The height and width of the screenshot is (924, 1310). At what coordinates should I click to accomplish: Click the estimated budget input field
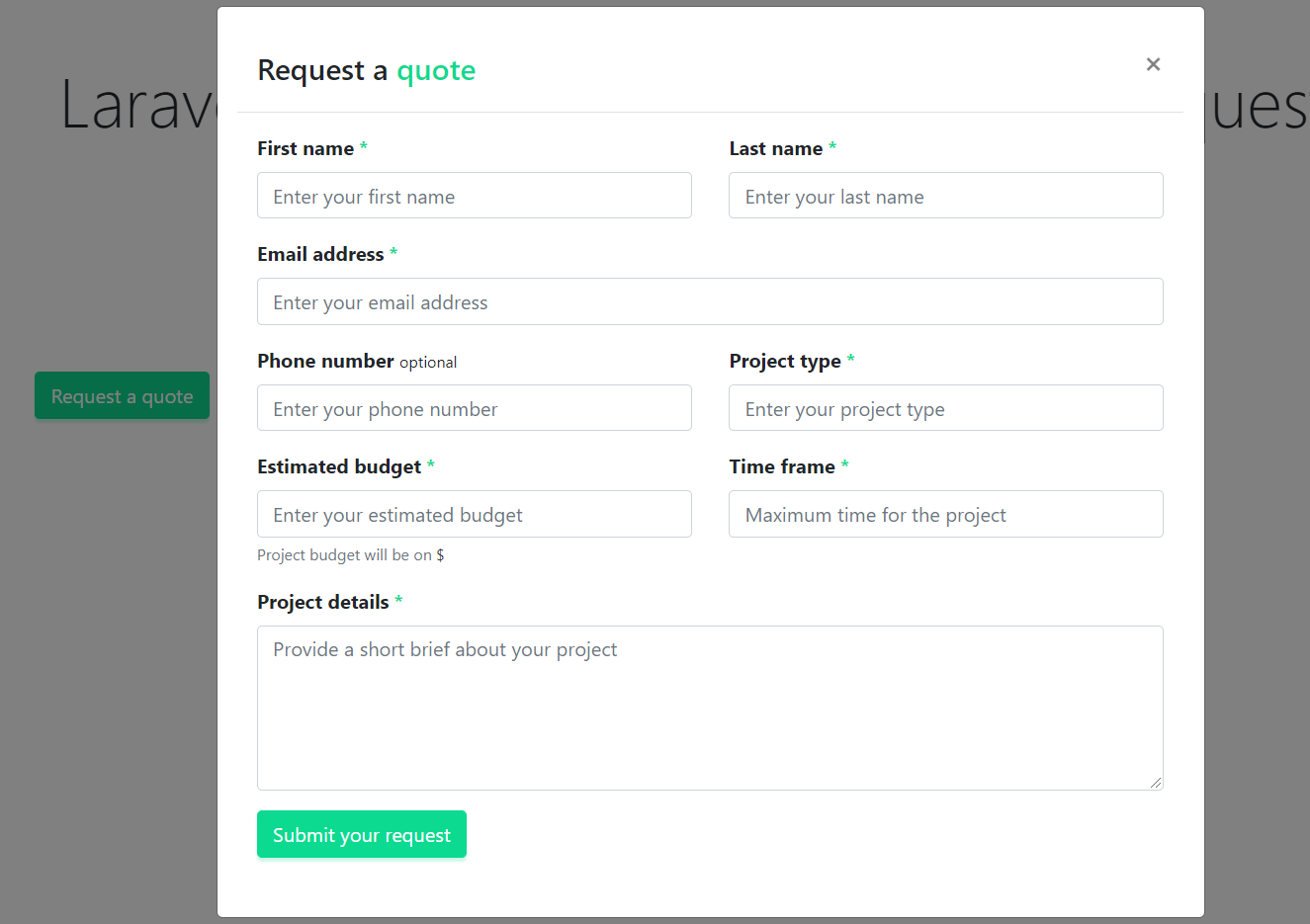[475, 514]
